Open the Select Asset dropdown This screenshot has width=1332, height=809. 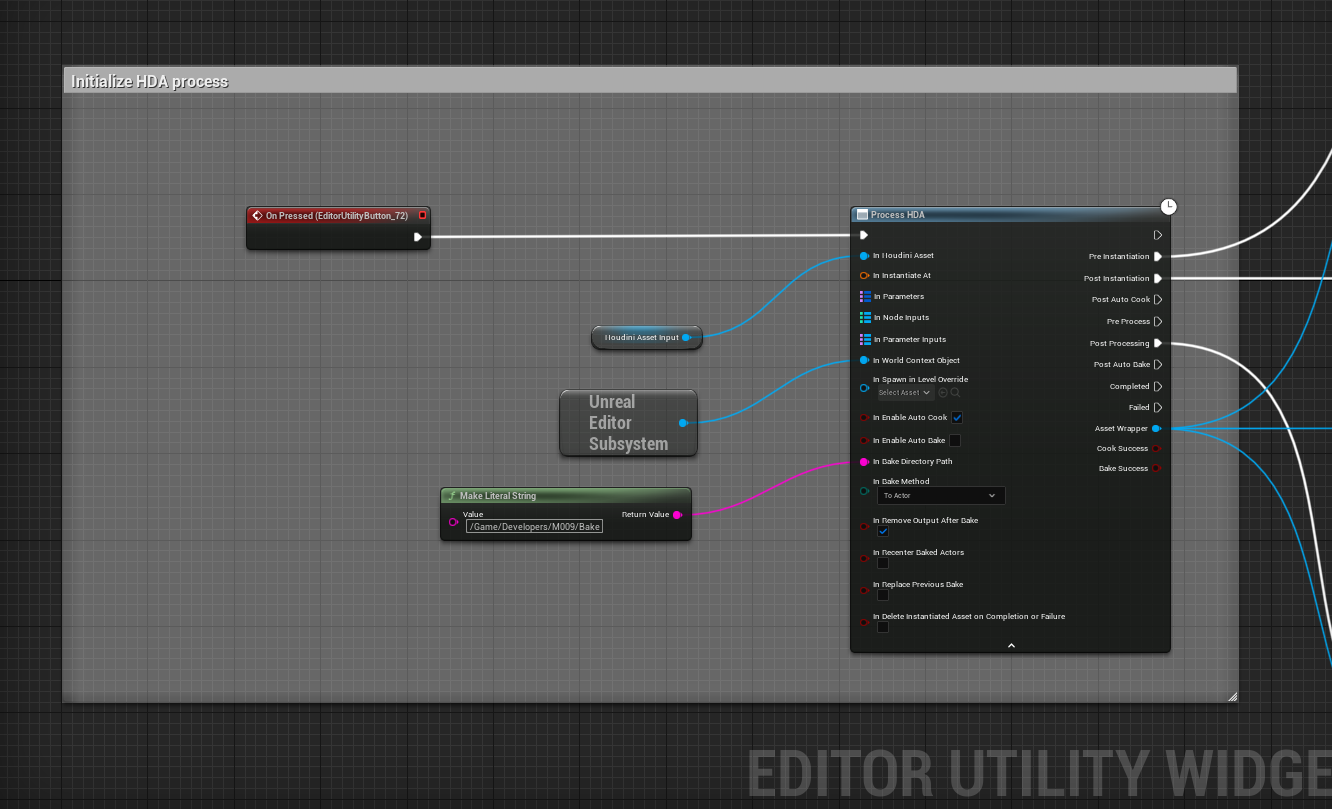pos(906,393)
